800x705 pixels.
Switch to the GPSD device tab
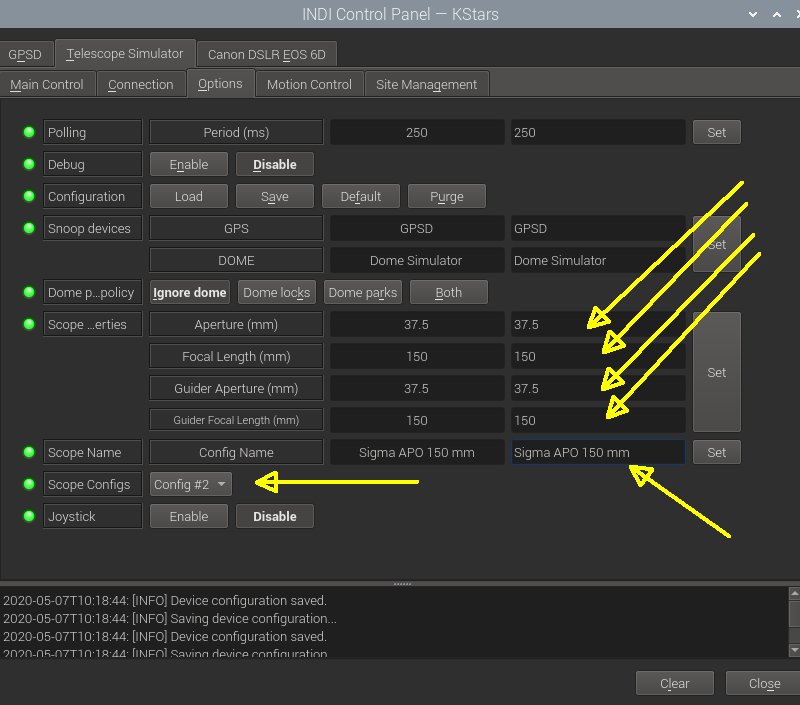coord(25,54)
